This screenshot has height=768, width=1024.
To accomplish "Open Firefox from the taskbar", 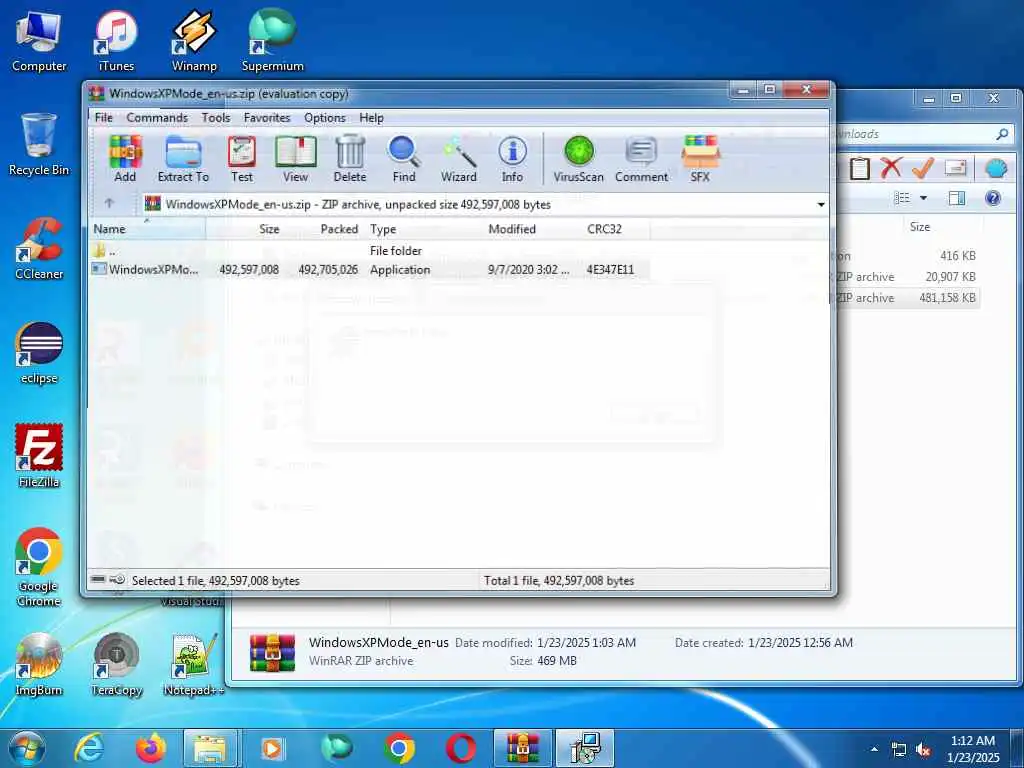I will pyautogui.click(x=150, y=748).
